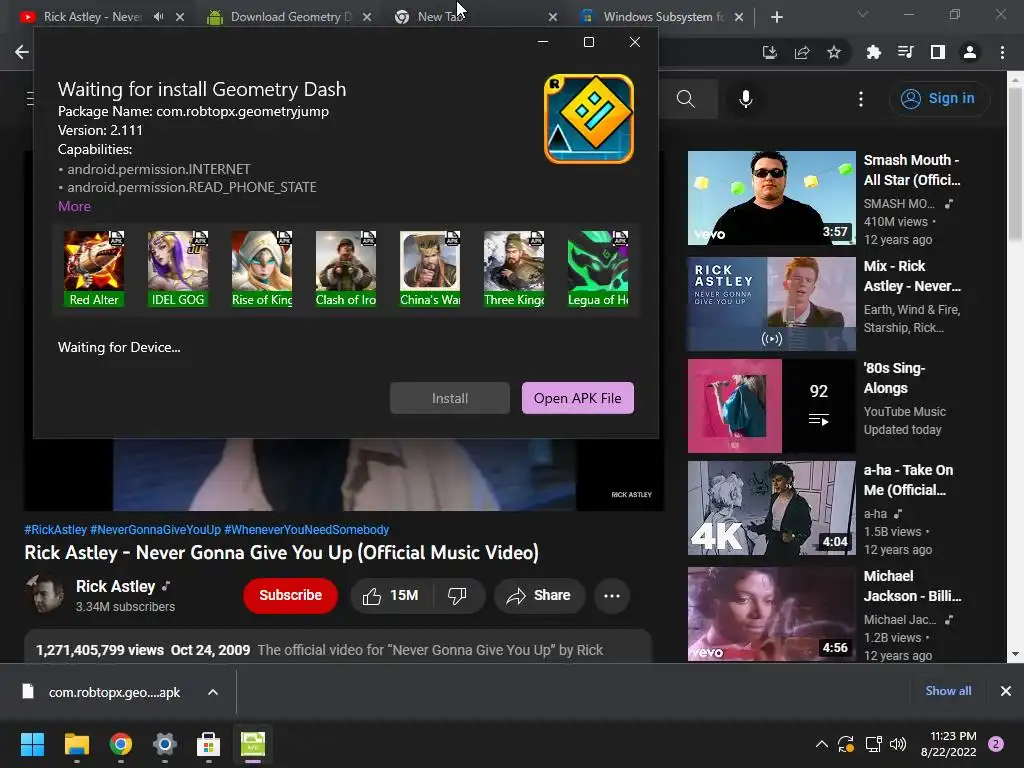Open the Clash of Iron app suggestion

click(x=345, y=268)
